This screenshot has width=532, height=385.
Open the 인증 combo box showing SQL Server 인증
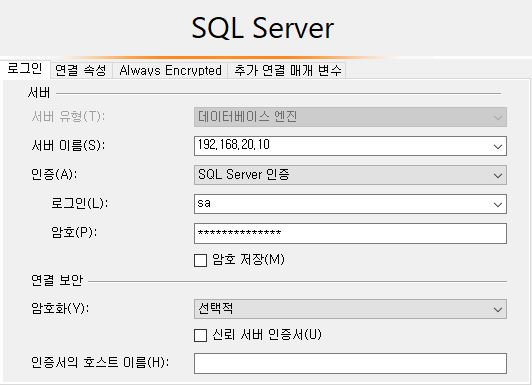[x=350, y=175]
